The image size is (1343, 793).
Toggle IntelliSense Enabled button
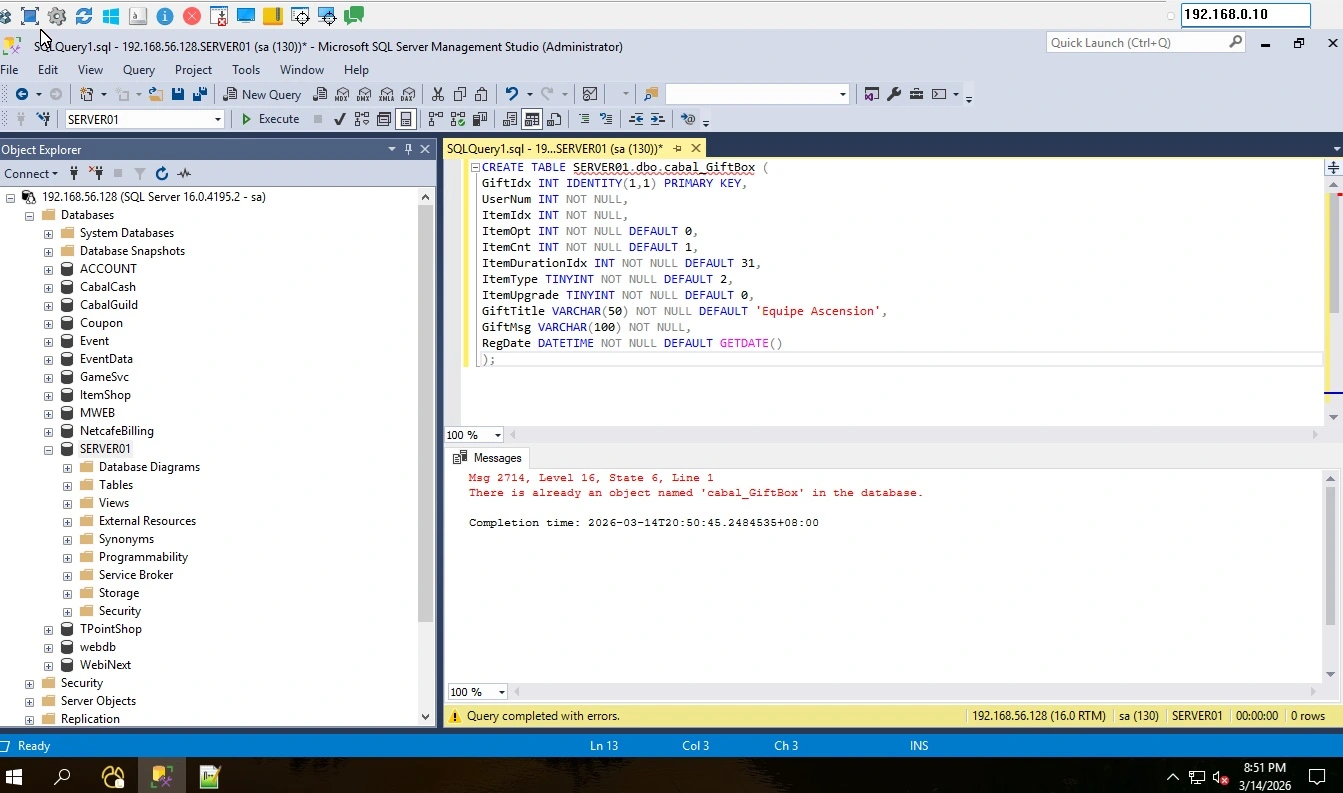[406, 119]
